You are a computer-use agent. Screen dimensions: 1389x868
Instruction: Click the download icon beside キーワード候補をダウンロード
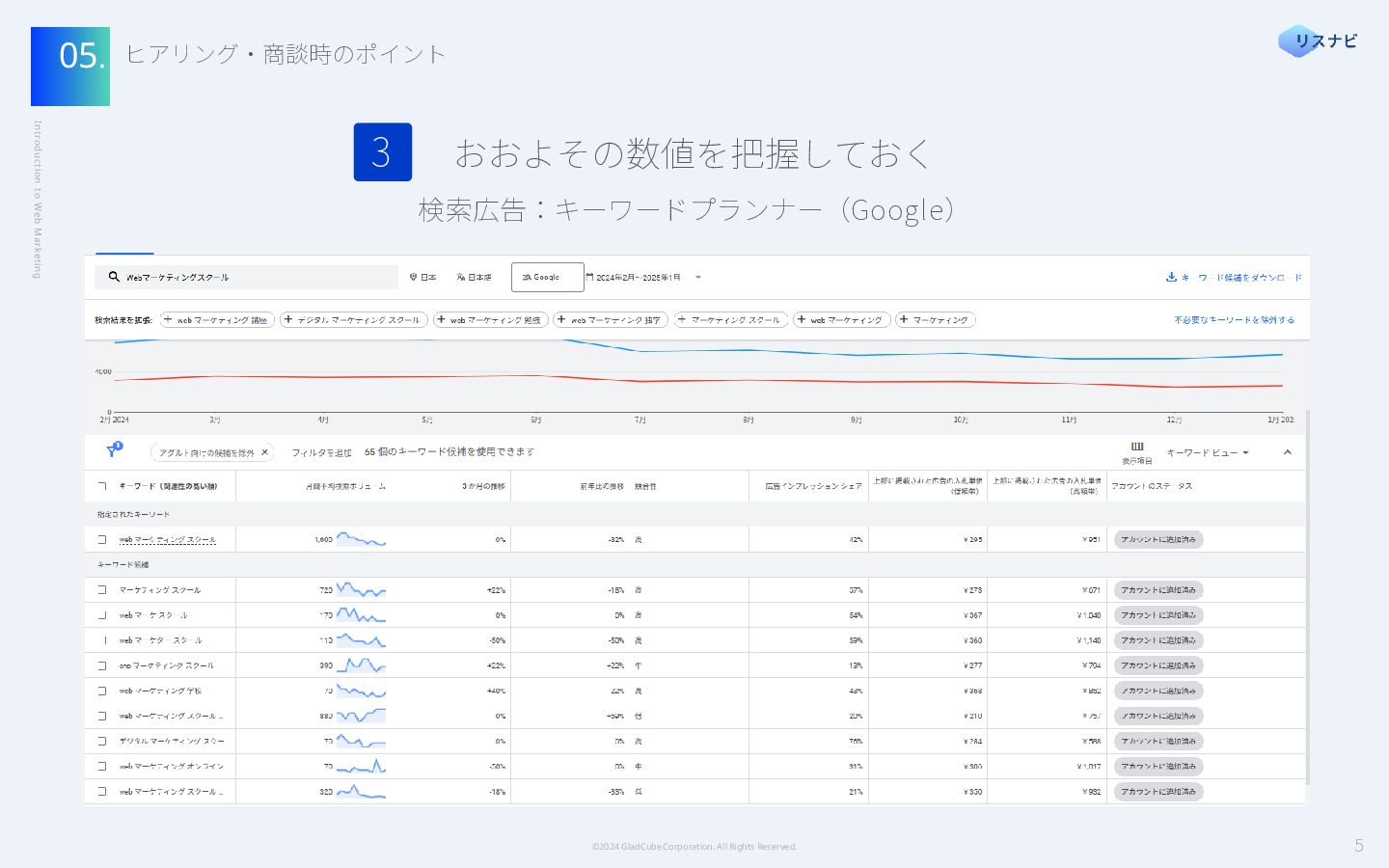click(x=1171, y=277)
